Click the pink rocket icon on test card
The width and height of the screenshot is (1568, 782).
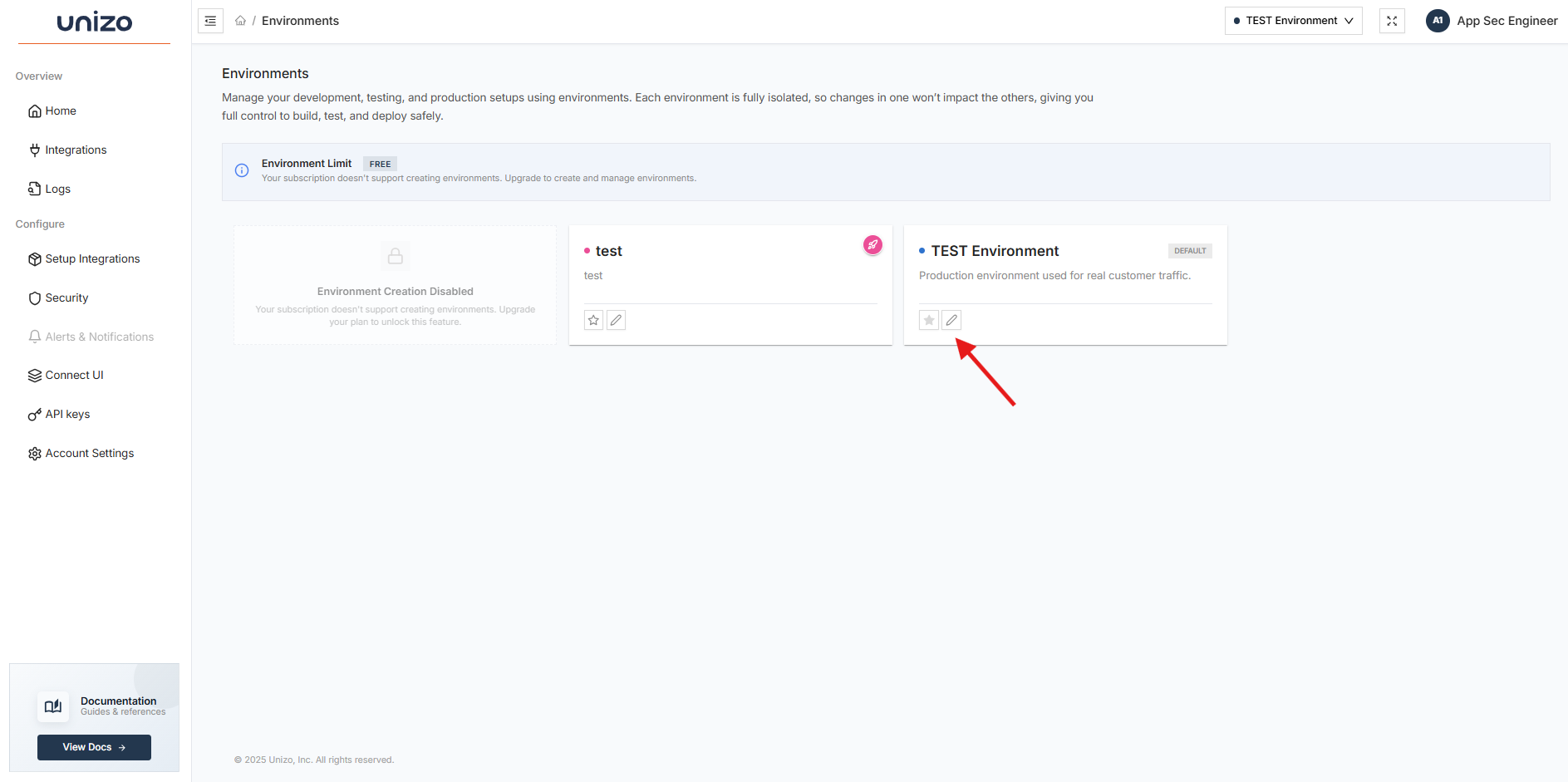click(872, 244)
